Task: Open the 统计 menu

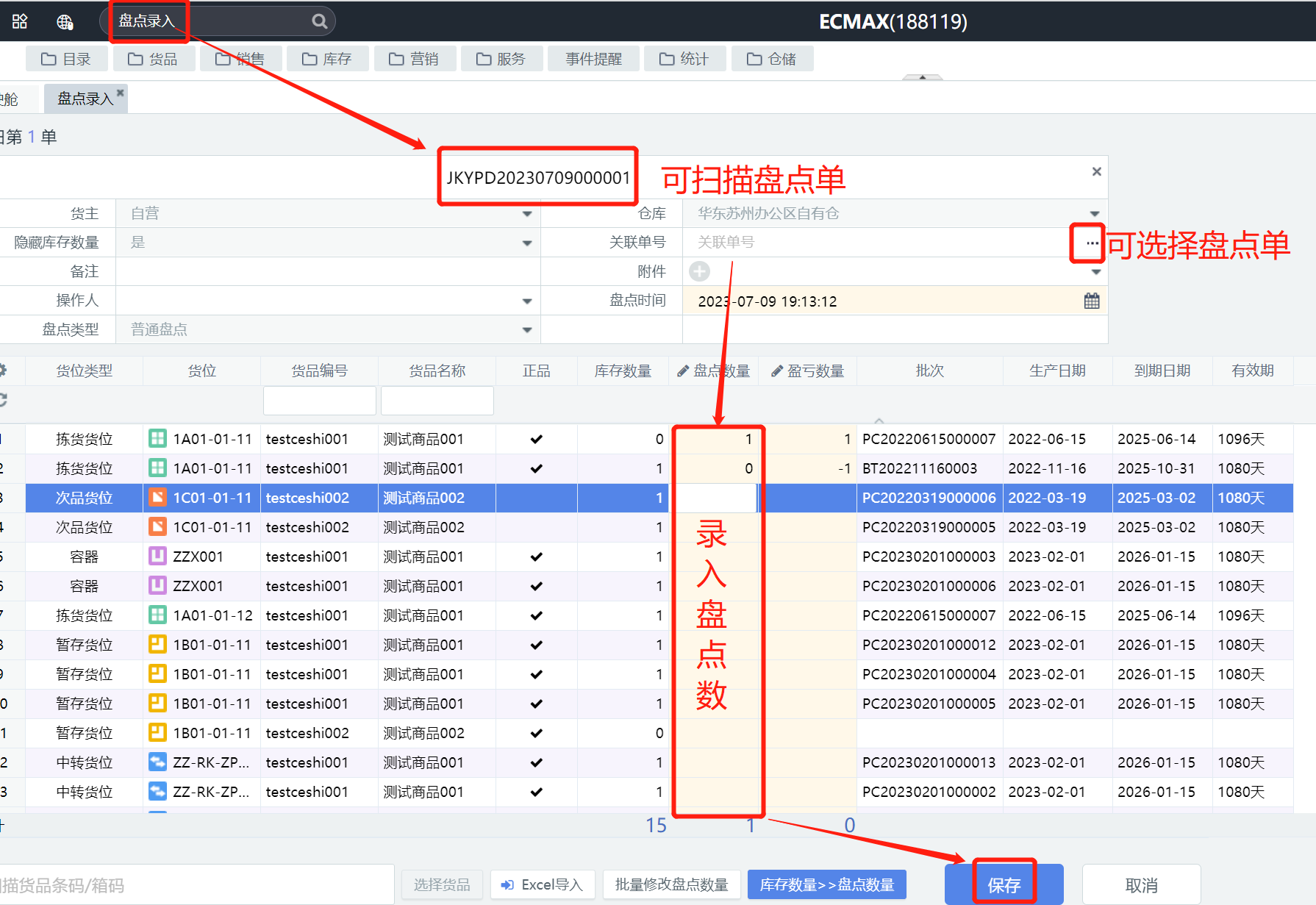Action: tap(684, 59)
